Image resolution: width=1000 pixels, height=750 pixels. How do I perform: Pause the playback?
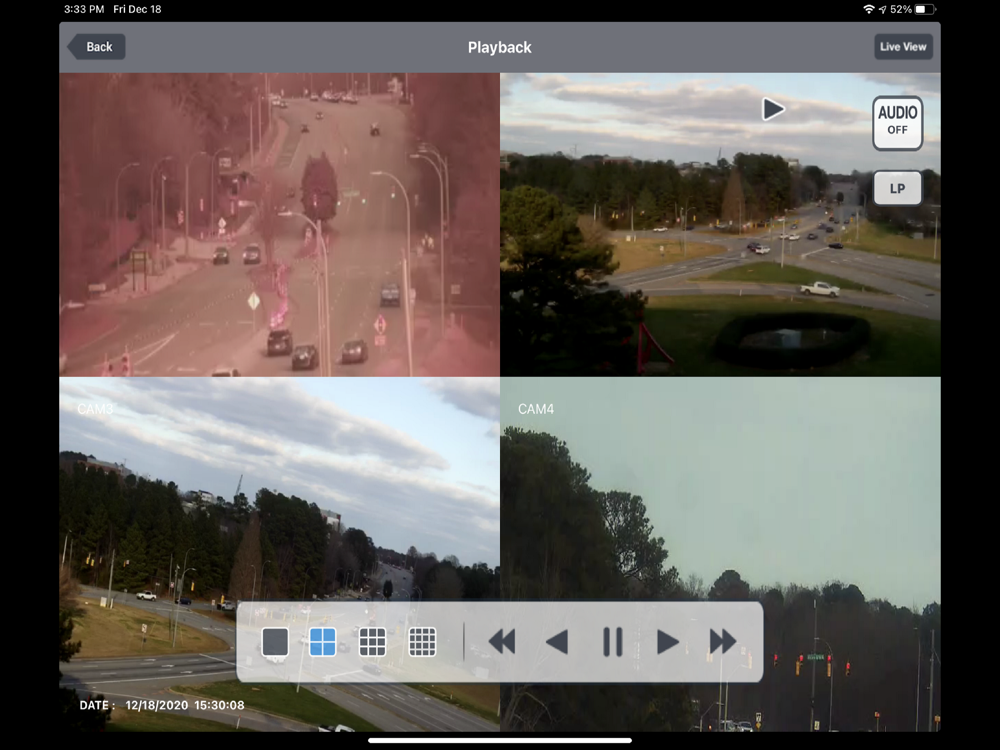point(613,642)
